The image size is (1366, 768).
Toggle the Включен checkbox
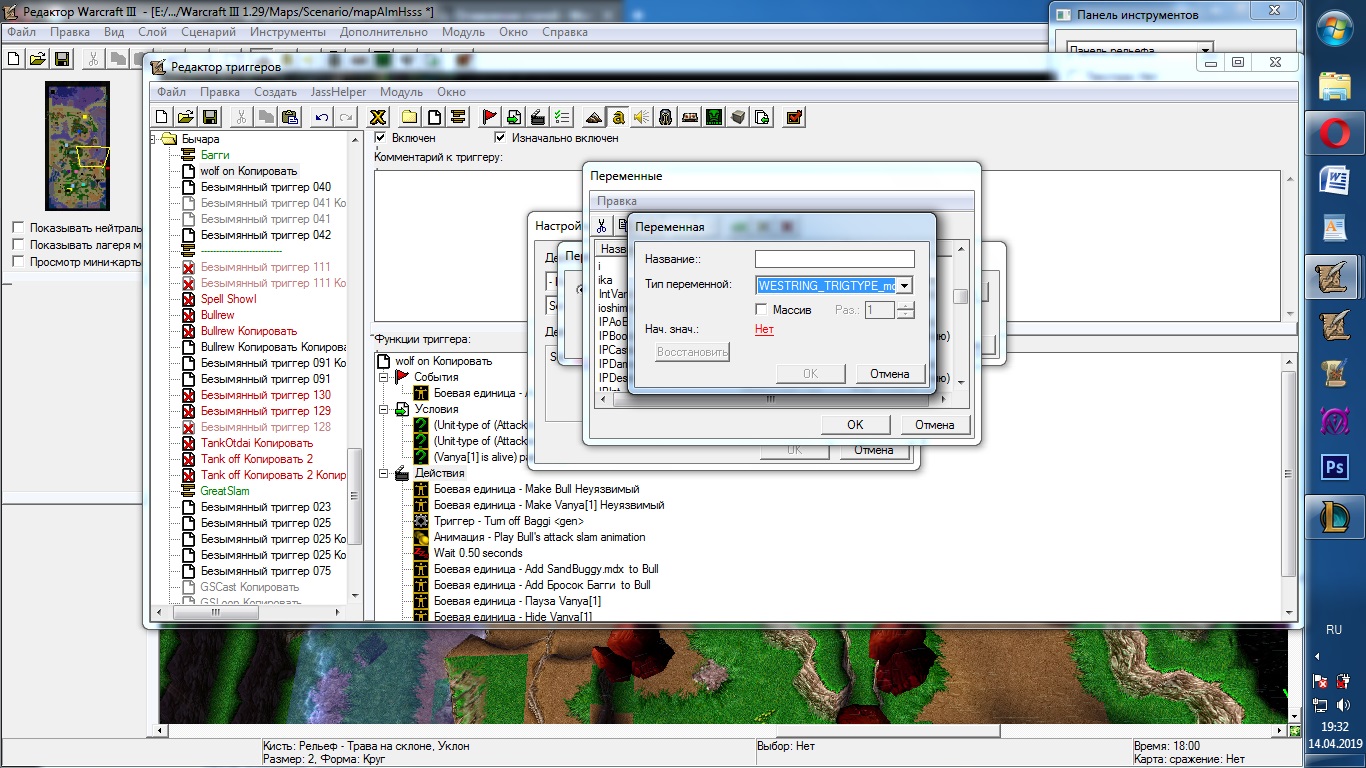point(380,137)
